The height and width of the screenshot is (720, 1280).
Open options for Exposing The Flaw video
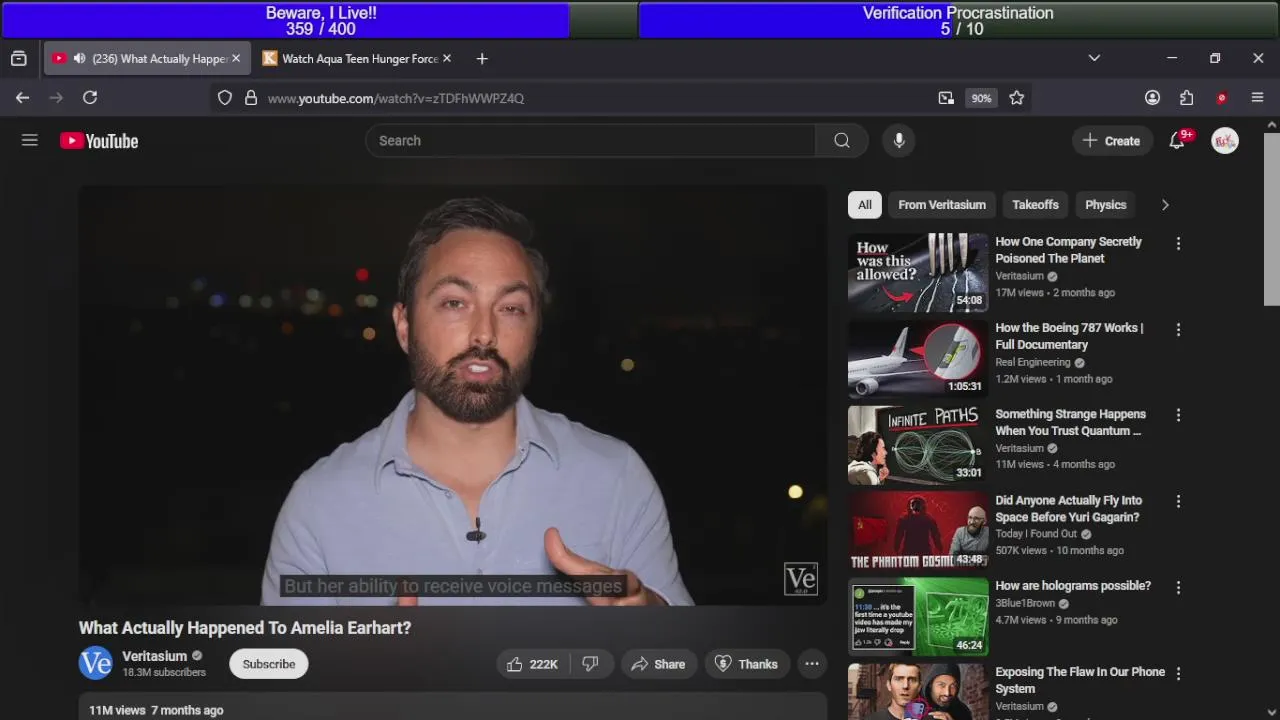point(1178,673)
